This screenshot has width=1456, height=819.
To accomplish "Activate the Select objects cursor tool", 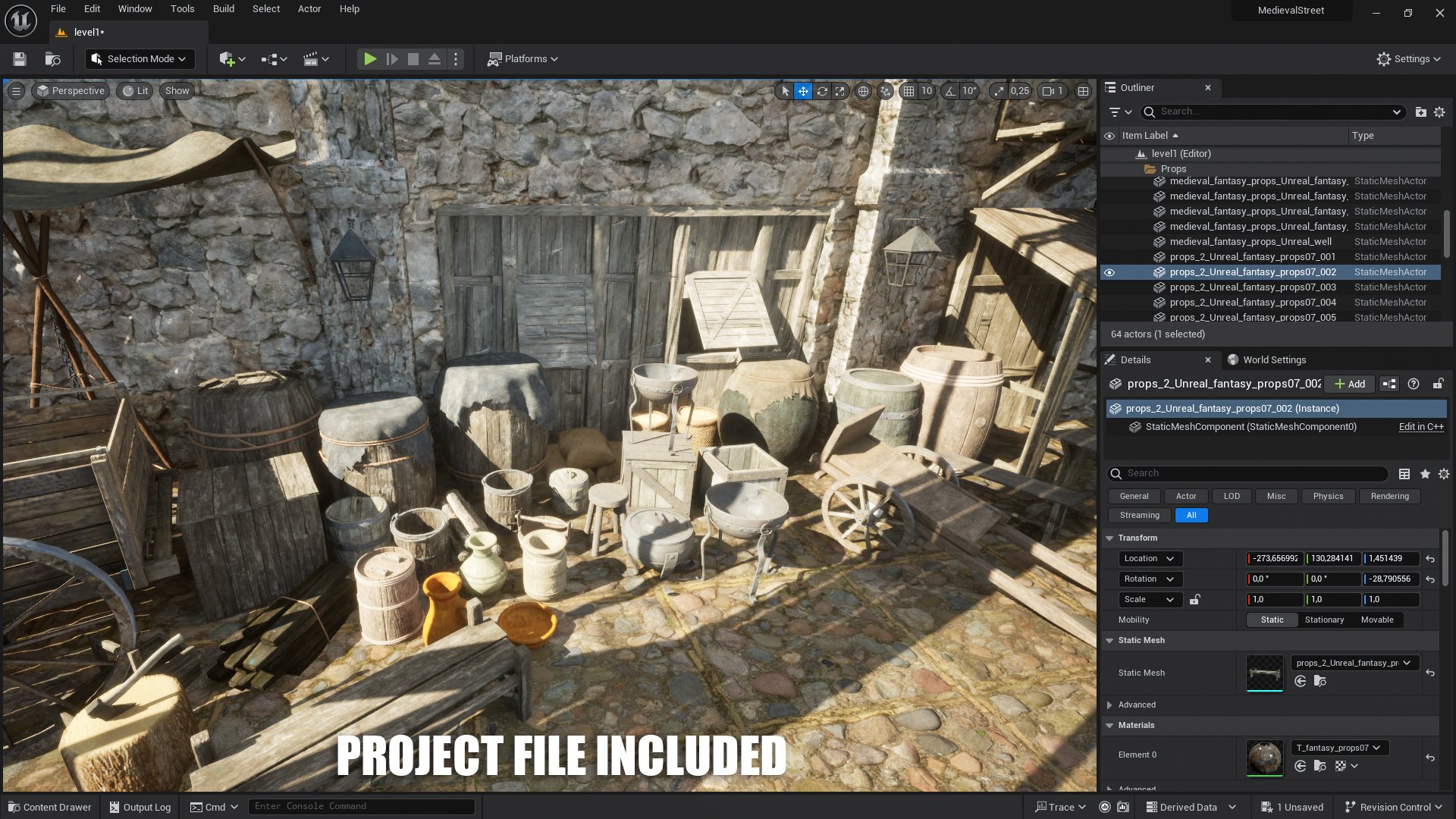I will (785, 91).
